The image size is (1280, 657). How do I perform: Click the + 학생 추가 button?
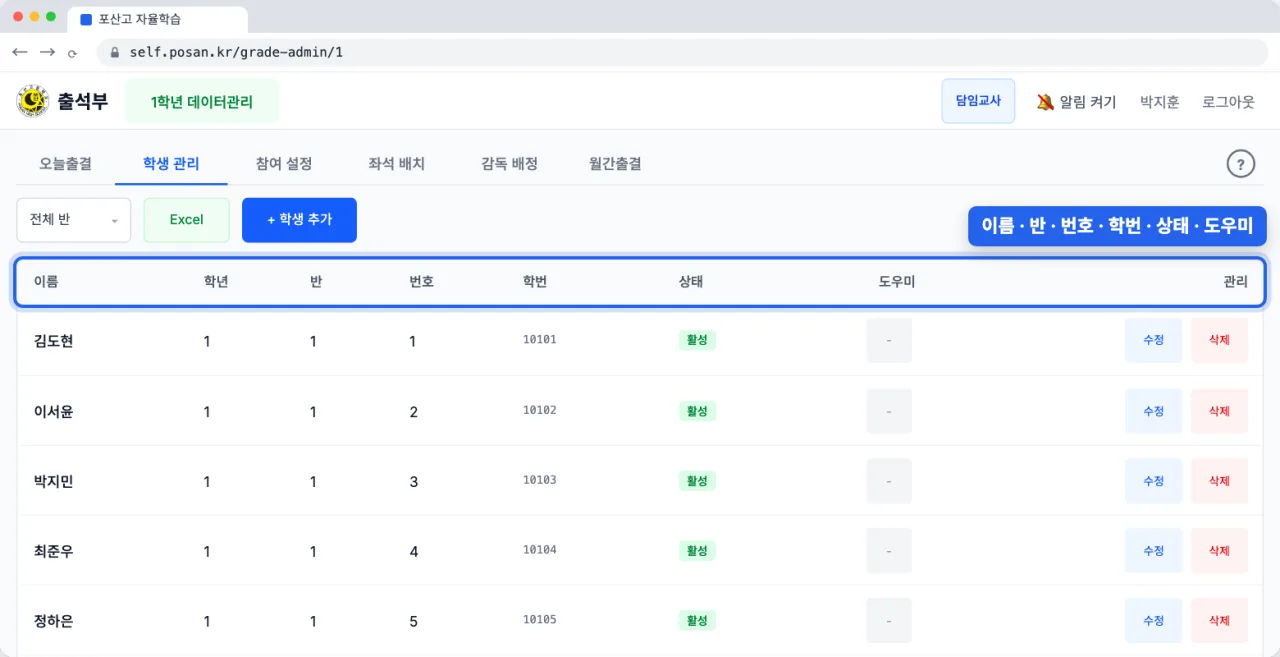point(299,220)
